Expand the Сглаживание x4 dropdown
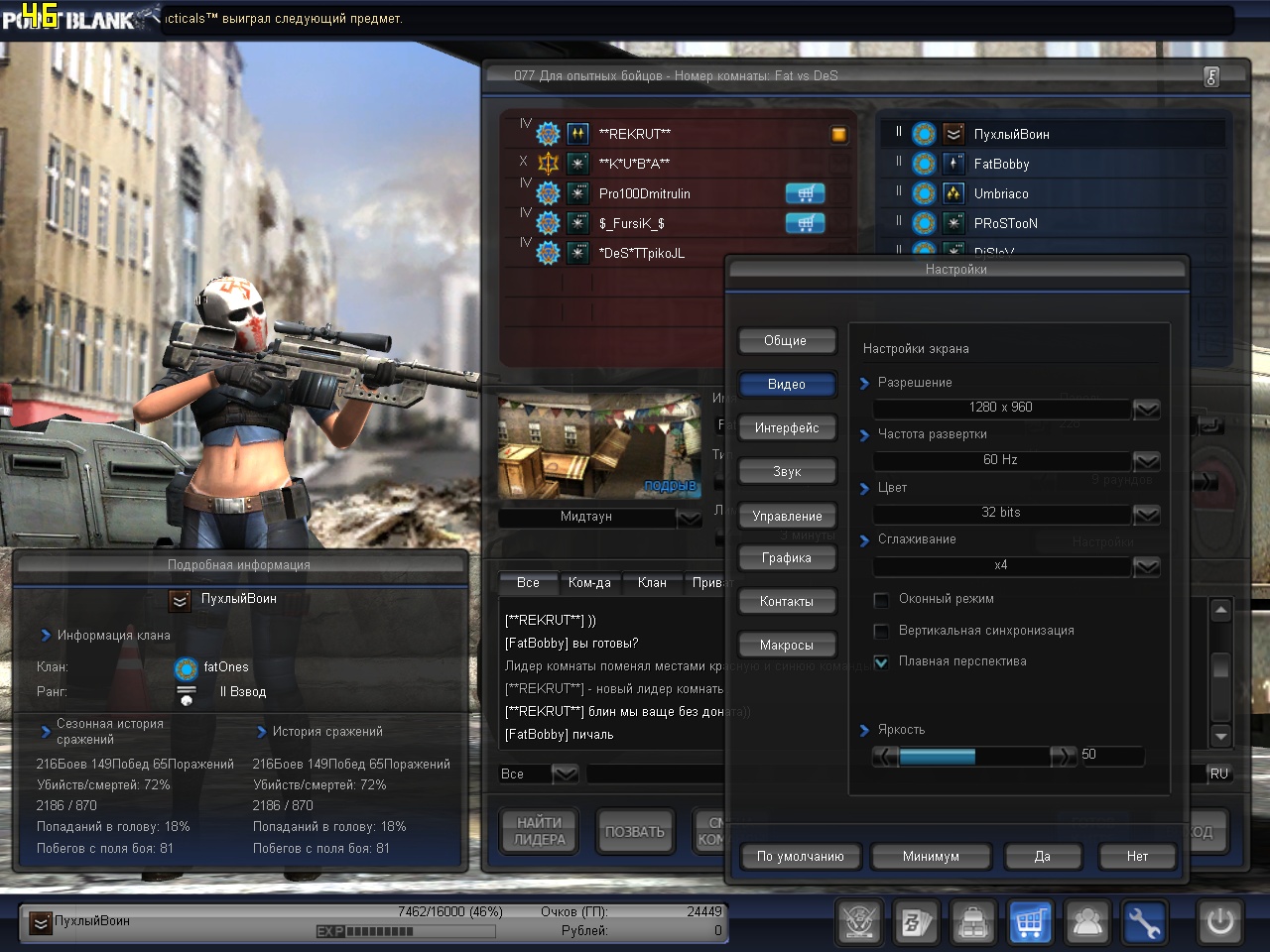 [x=1146, y=566]
